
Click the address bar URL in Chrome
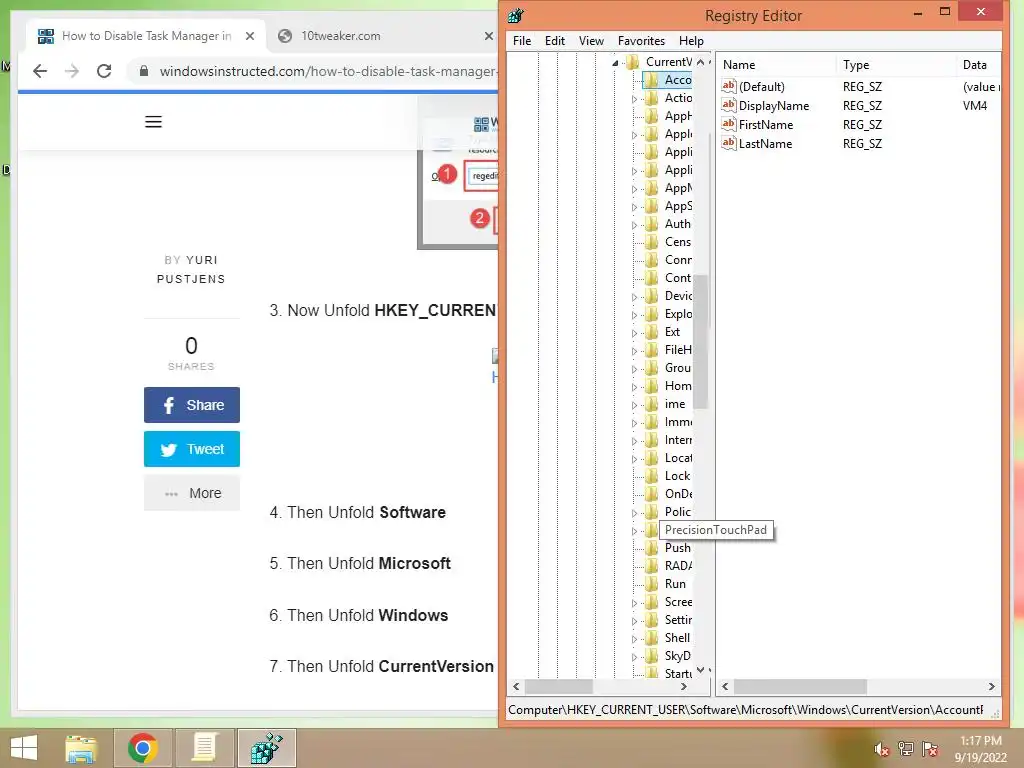(x=328, y=71)
